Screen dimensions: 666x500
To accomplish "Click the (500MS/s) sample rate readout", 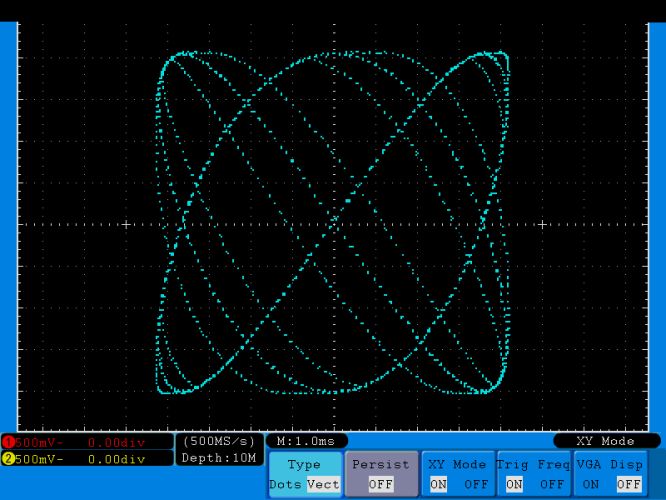I will coord(219,441).
